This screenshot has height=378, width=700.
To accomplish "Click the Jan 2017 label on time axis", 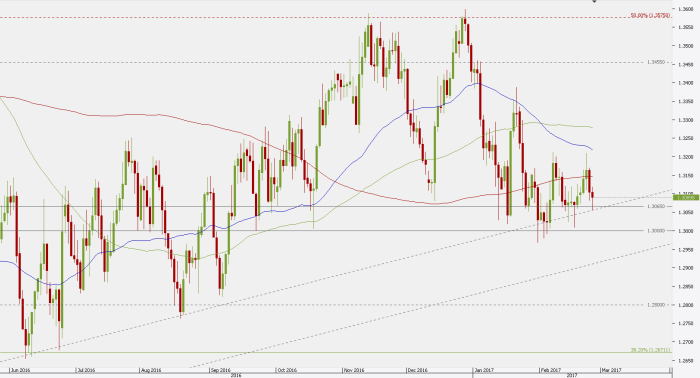I will coord(484,370).
